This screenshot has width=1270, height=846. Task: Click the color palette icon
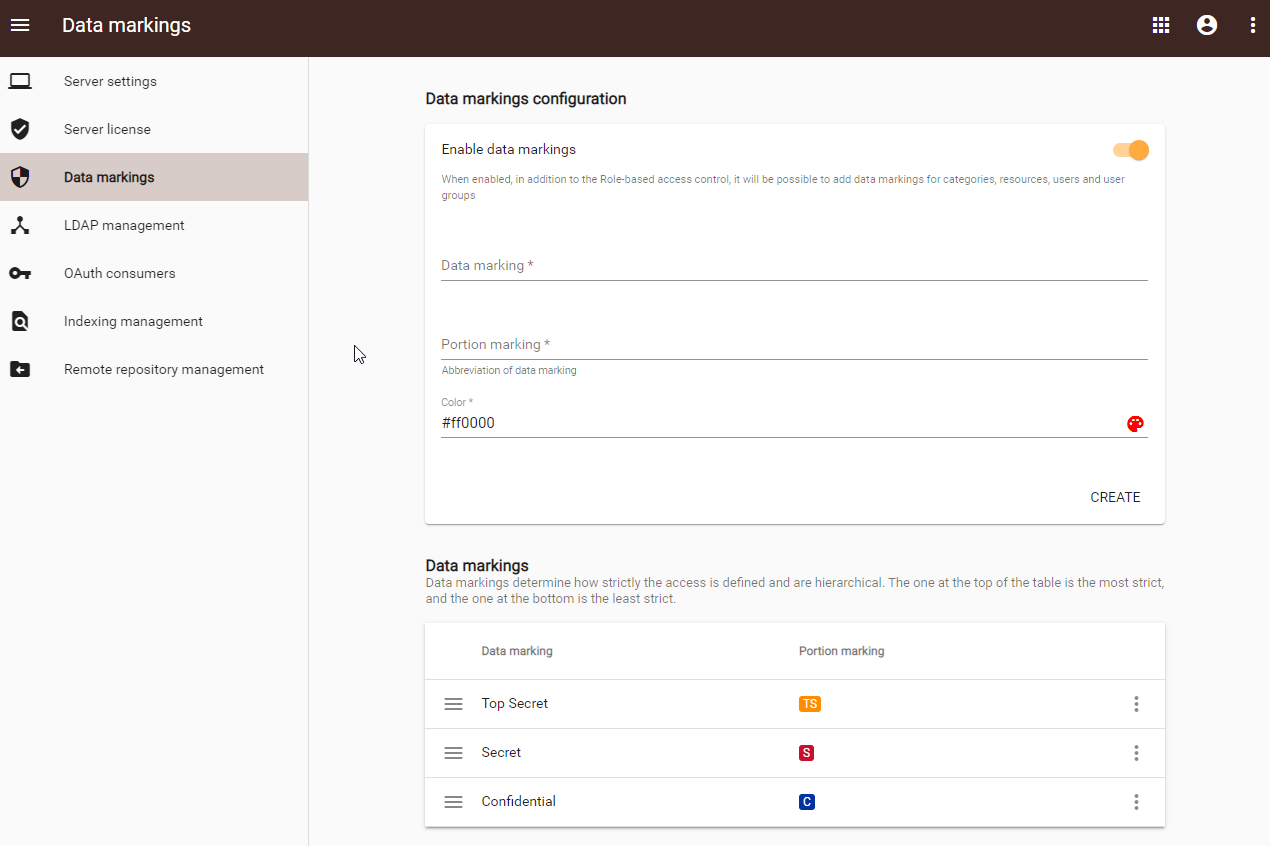tap(1135, 423)
